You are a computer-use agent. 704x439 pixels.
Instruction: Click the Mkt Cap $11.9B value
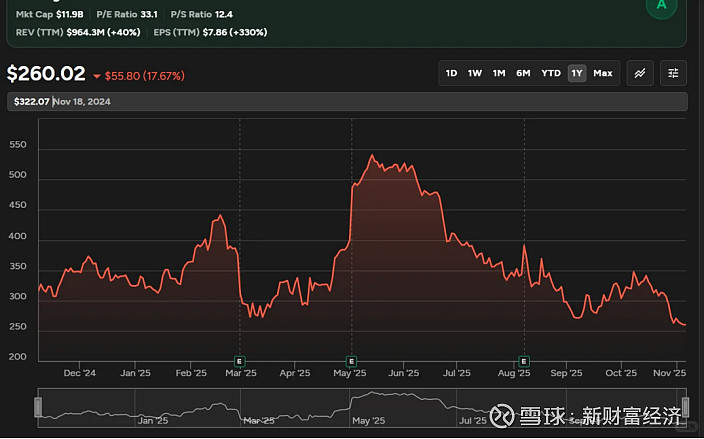point(49,14)
